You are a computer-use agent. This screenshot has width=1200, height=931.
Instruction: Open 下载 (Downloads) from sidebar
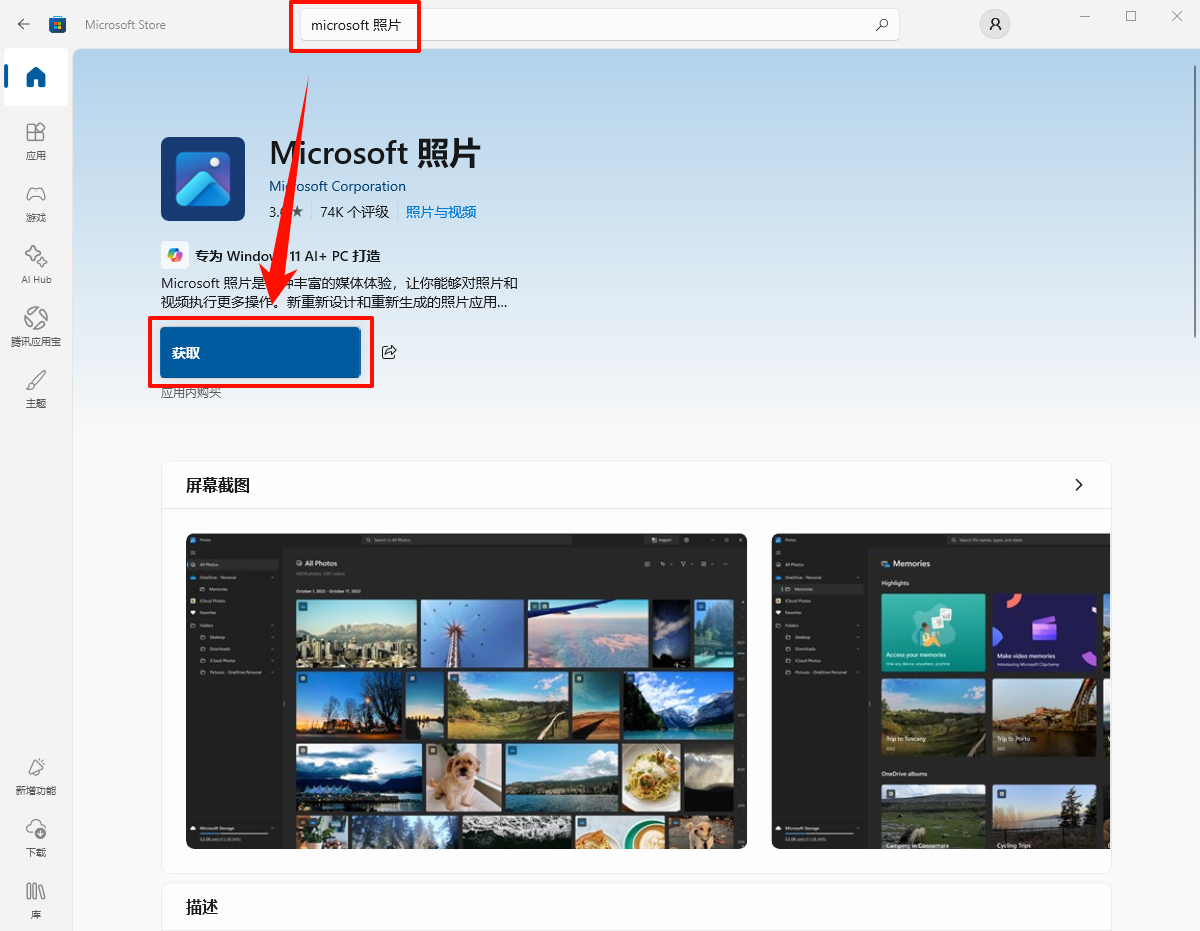(35, 840)
